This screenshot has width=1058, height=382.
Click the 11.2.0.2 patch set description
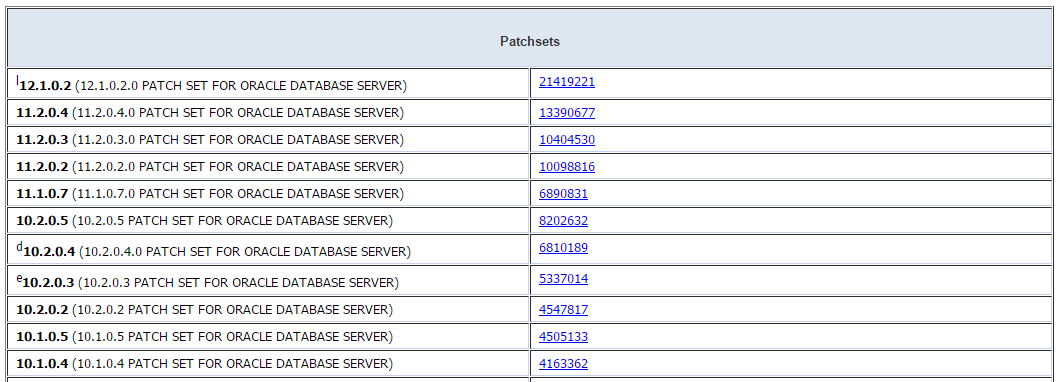click(x=210, y=167)
